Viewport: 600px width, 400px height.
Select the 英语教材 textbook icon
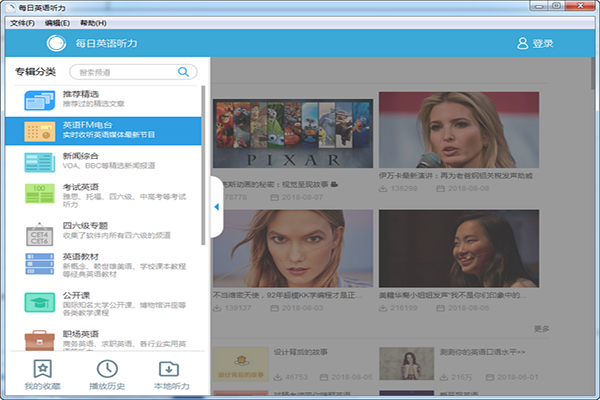(38, 265)
